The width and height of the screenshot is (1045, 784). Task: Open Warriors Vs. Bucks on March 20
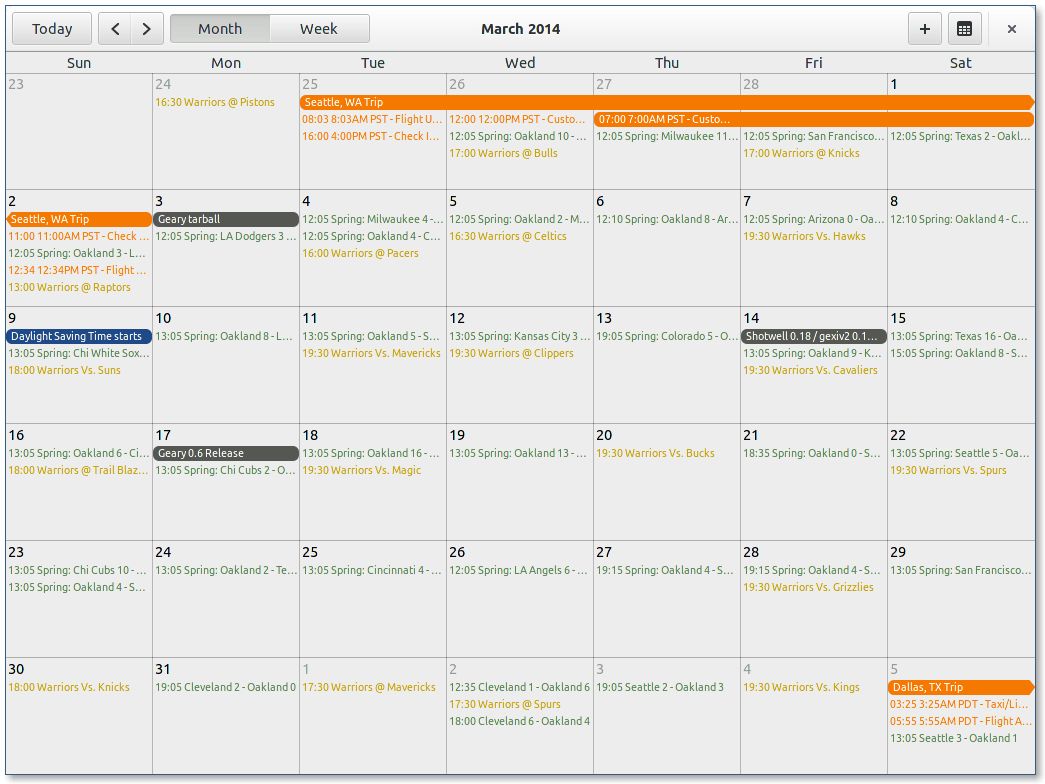(x=656, y=453)
